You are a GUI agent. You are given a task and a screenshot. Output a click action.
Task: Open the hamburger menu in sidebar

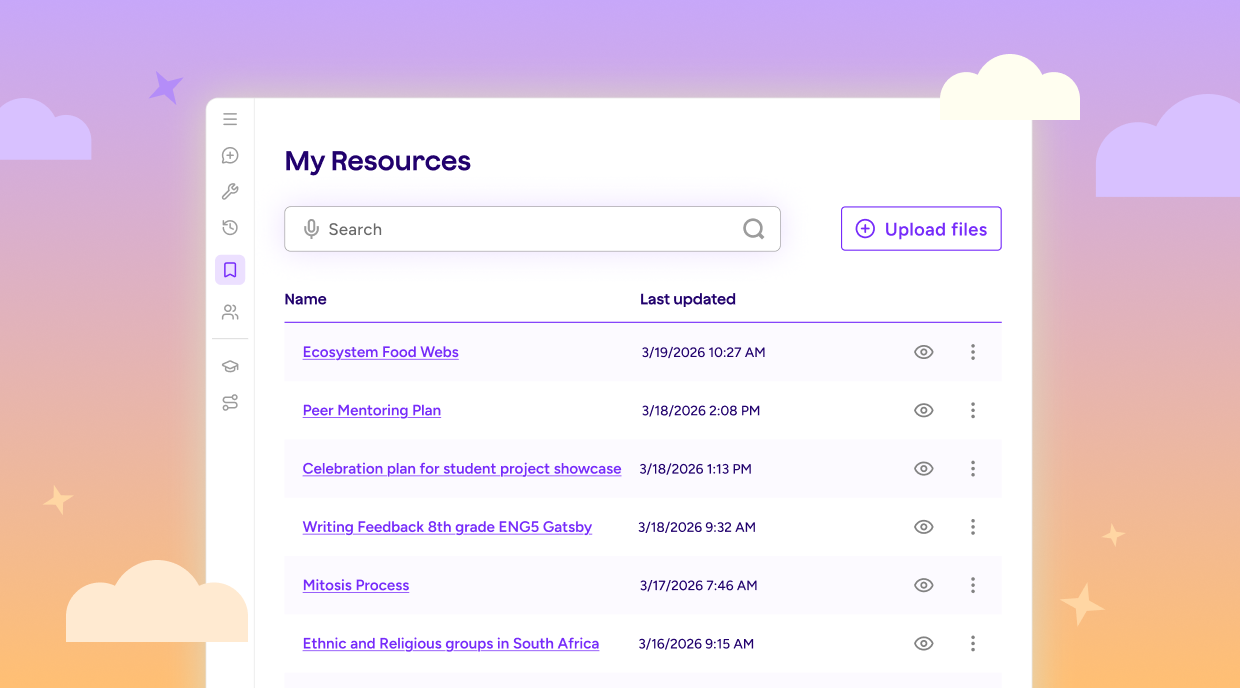[x=230, y=119]
